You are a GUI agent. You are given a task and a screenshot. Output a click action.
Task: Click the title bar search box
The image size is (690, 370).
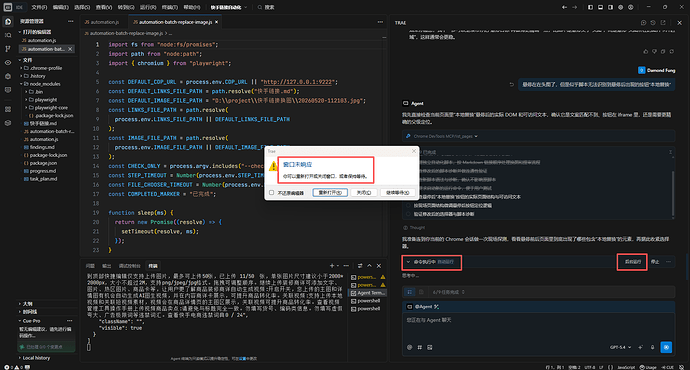265,7
